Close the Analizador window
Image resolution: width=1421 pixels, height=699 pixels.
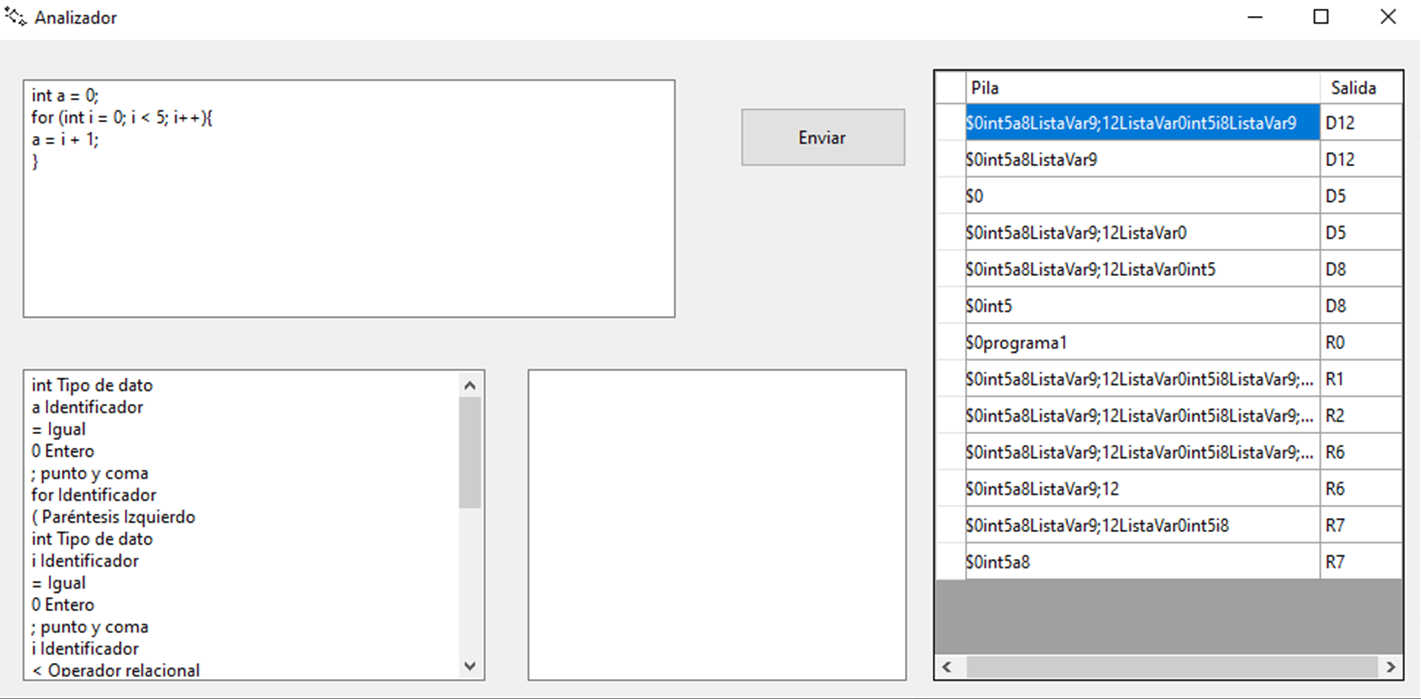[x=1388, y=16]
